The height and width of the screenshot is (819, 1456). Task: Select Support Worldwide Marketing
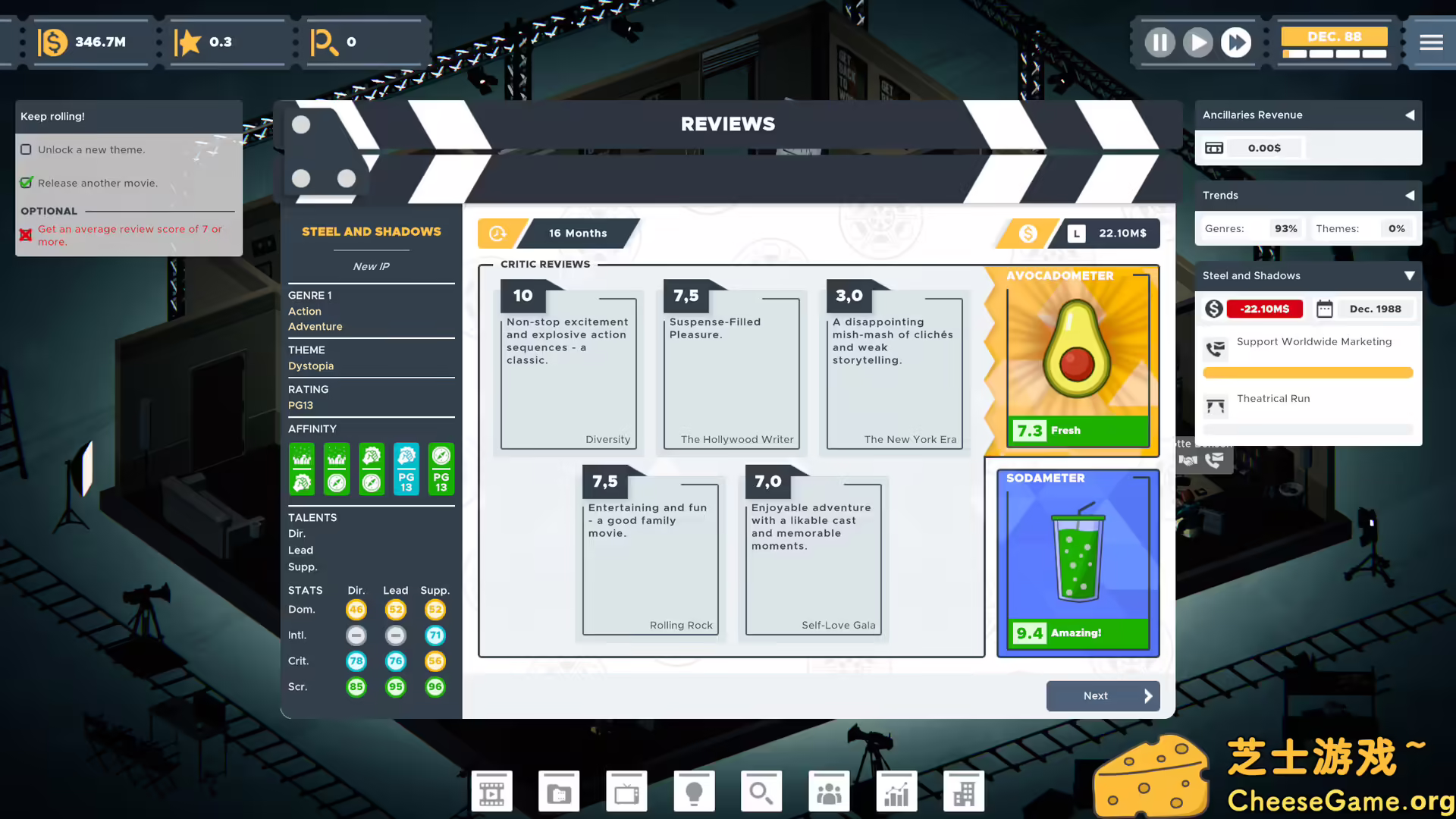pyautogui.click(x=1314, y=341)
